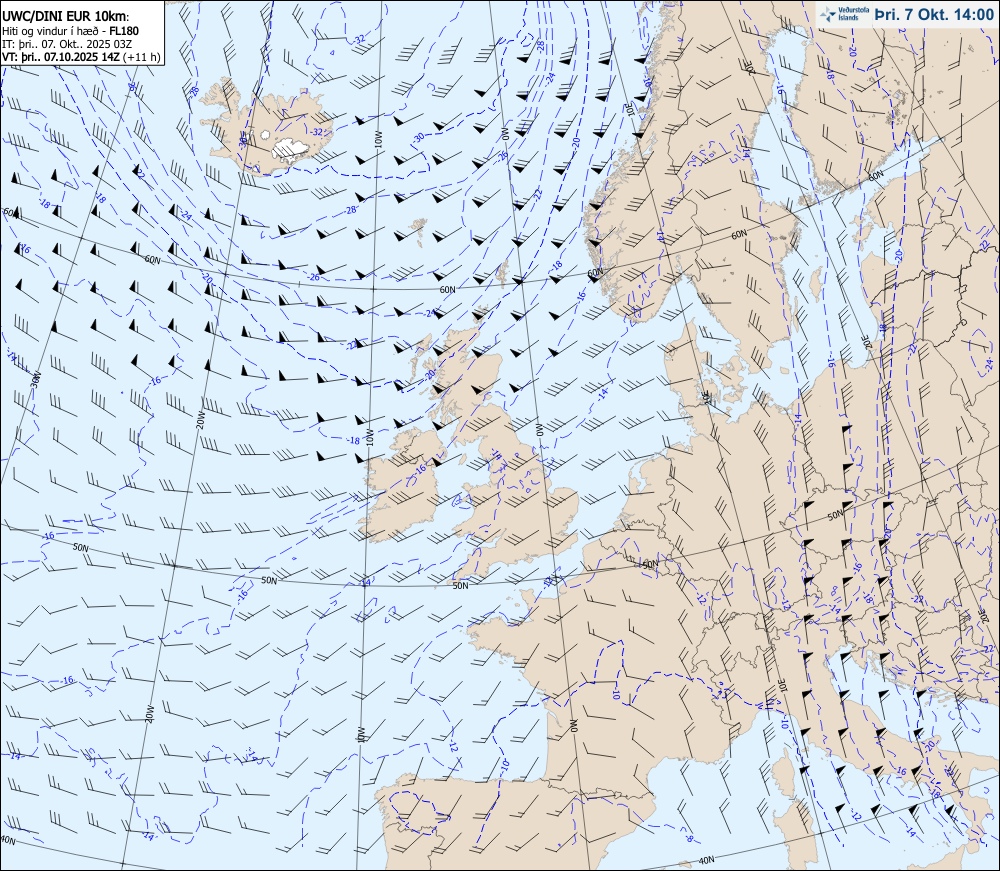Click the 'Hiti og vindur í hæð - FL180' line
Image resolution: width=1000 pixels, height=871 pixels.
point(70,31)
